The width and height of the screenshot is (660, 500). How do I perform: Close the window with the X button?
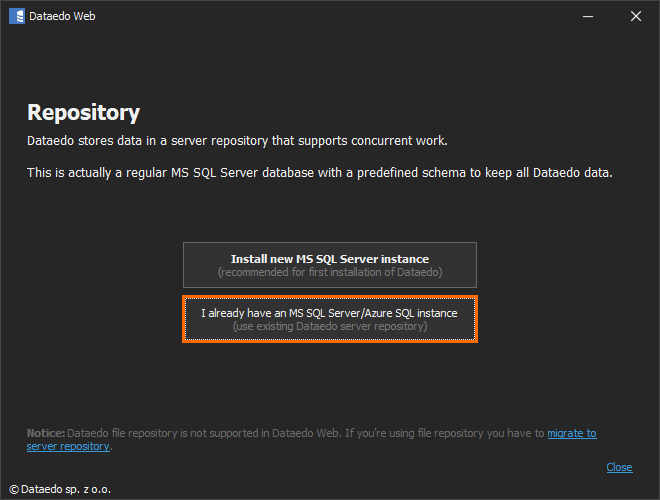tap(636, 16)
